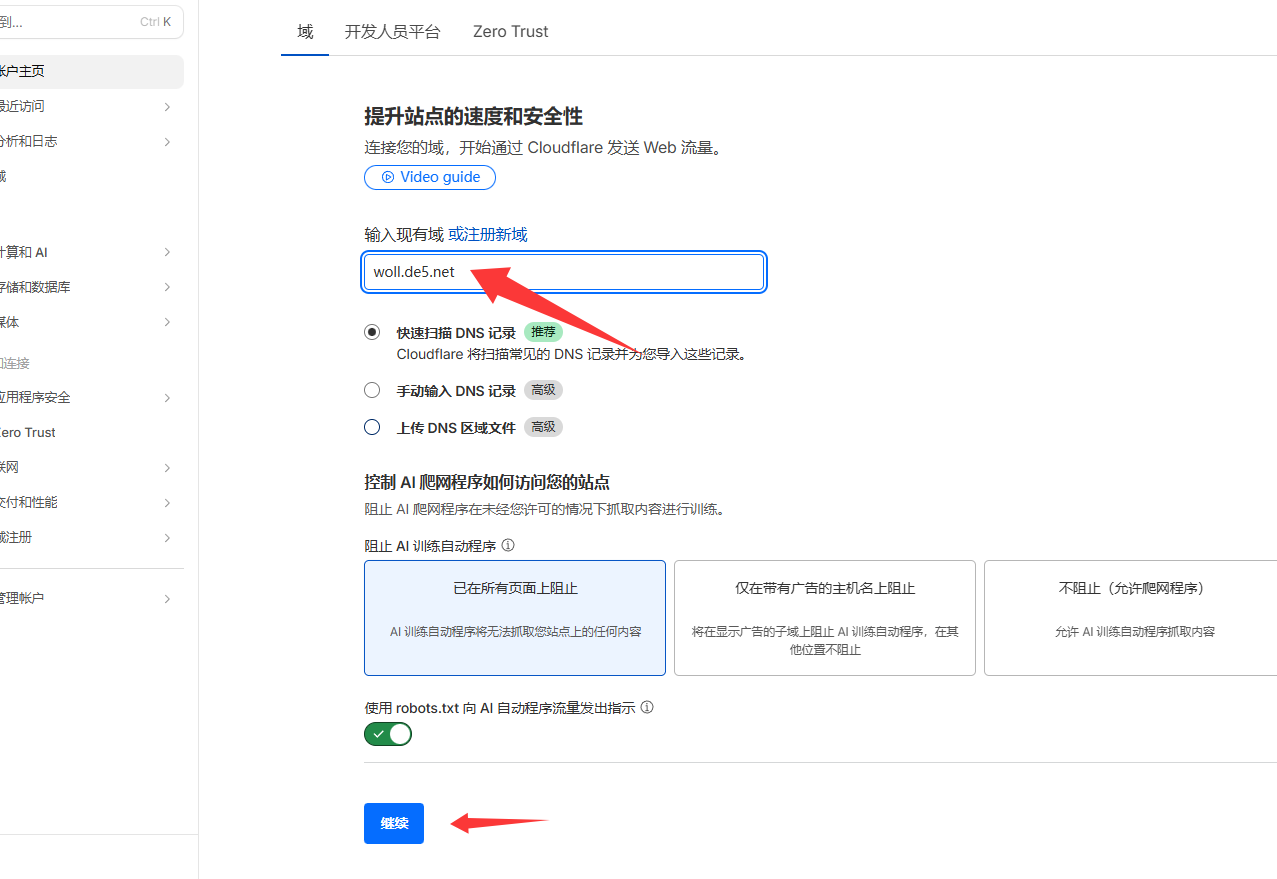Screen dimensions: 1277x879
Task: Click info icon beside 阻止 AI 训练自动程序
Action: (x=508, y=546)
